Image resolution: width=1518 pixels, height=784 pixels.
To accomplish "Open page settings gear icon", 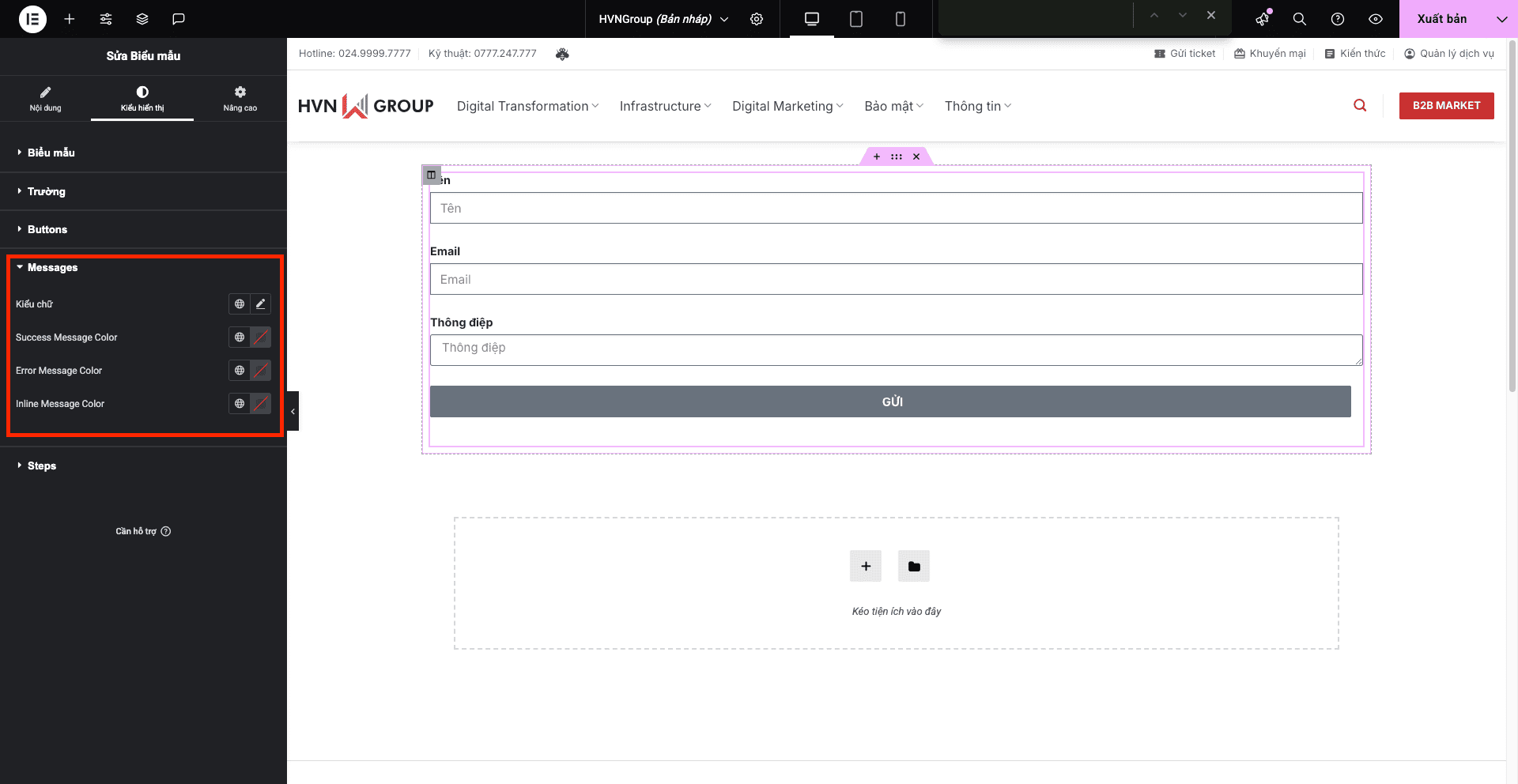I will tap(757, 19).
